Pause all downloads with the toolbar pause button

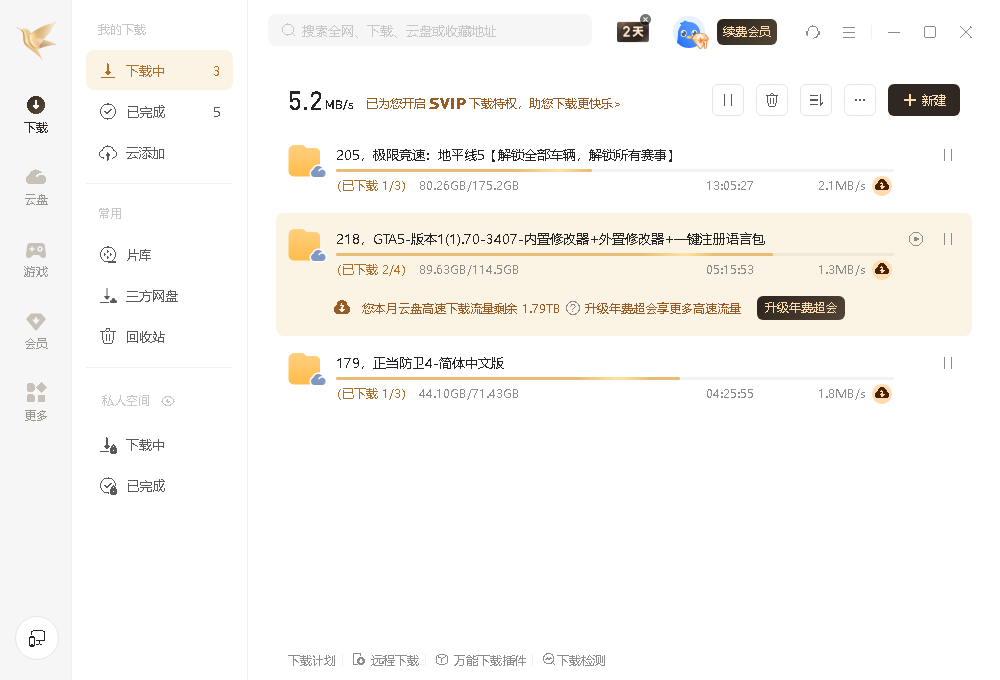(727, 100)
